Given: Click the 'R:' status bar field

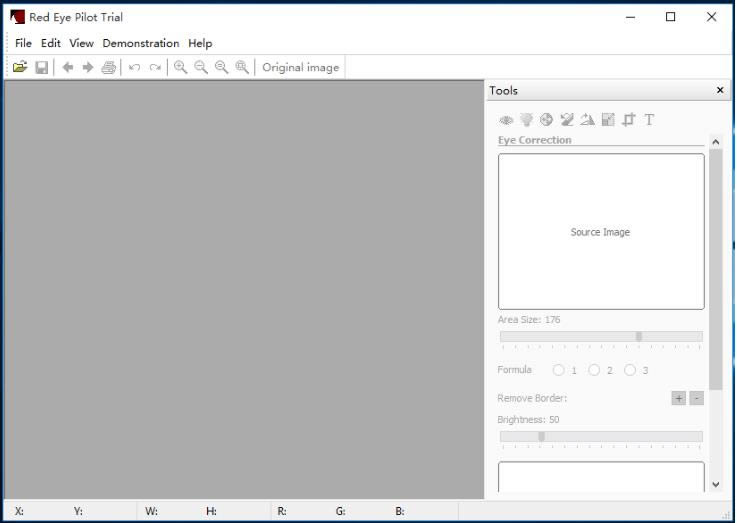Looking at the screenshot, I should point(282,511).
